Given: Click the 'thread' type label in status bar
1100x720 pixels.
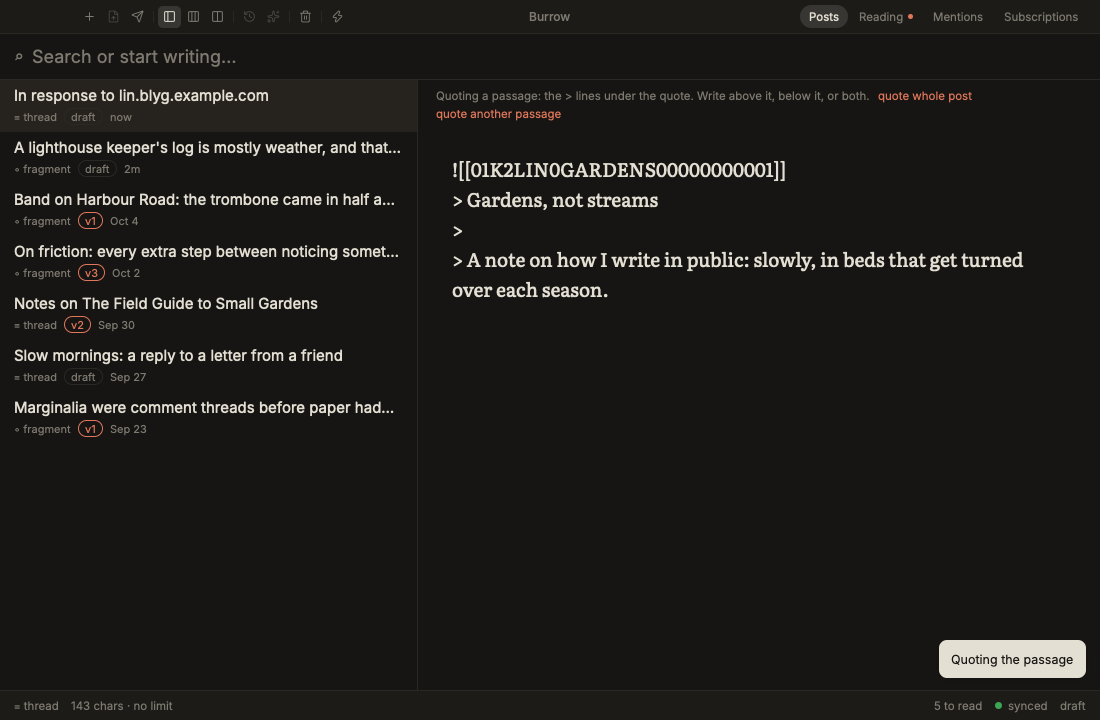Looking at the screenshot, I should click(36, 706).
